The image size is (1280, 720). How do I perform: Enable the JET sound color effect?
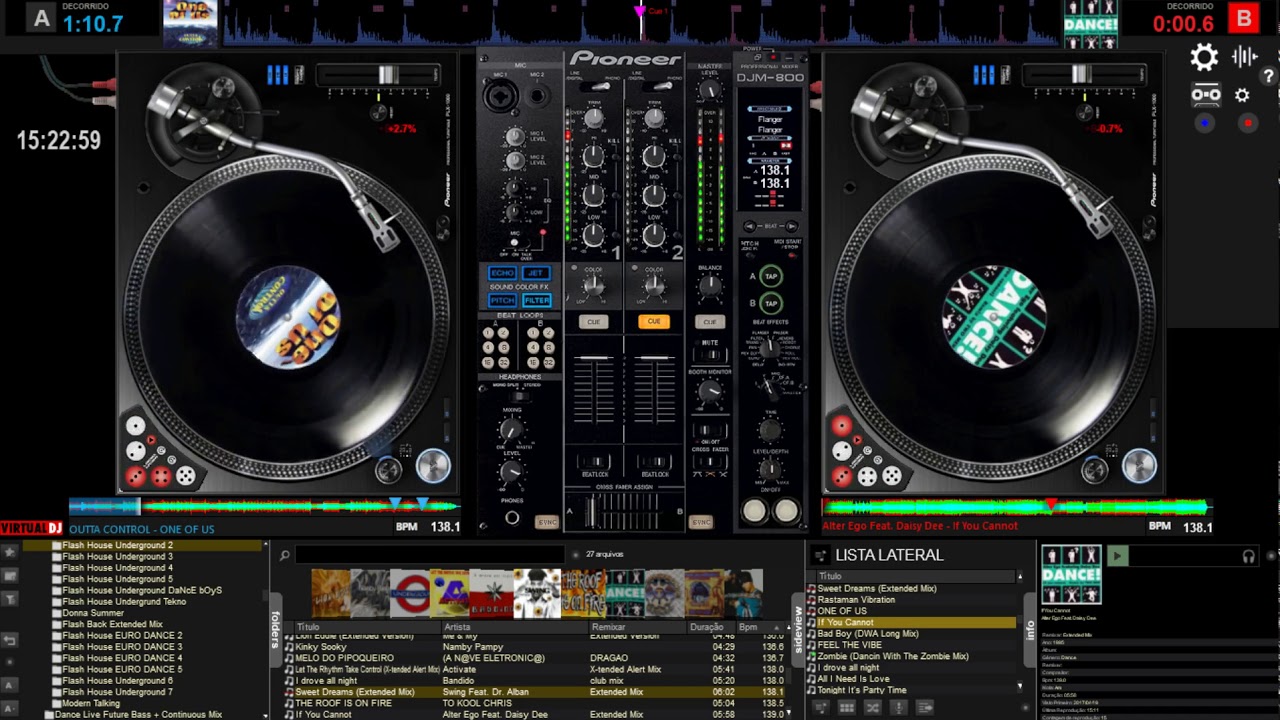pyautogui.click(x=537, y=273)
